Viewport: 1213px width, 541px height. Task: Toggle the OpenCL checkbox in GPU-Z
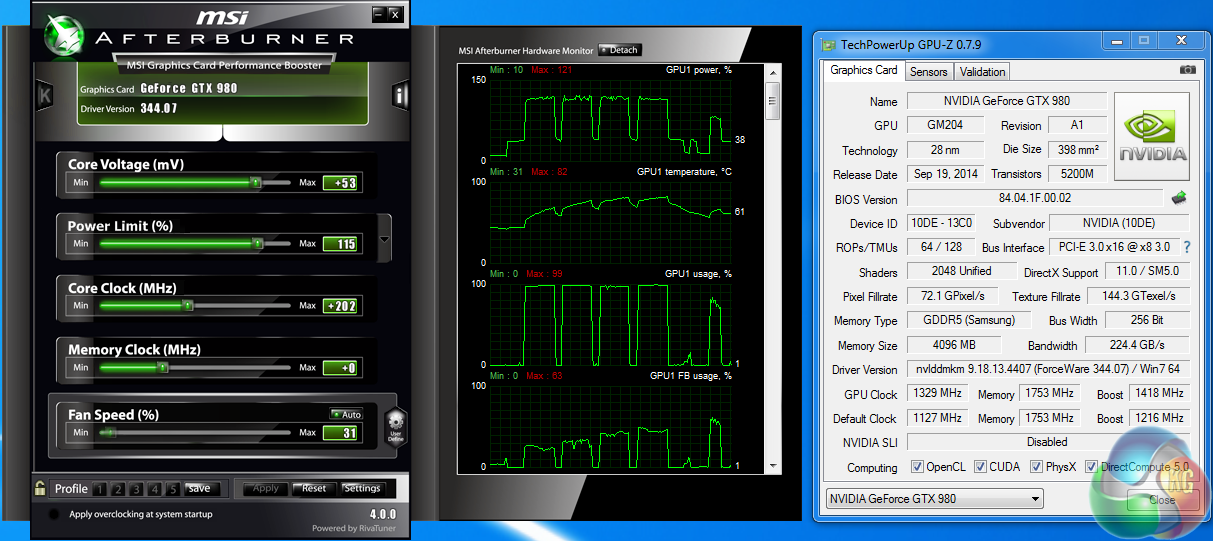917,467
